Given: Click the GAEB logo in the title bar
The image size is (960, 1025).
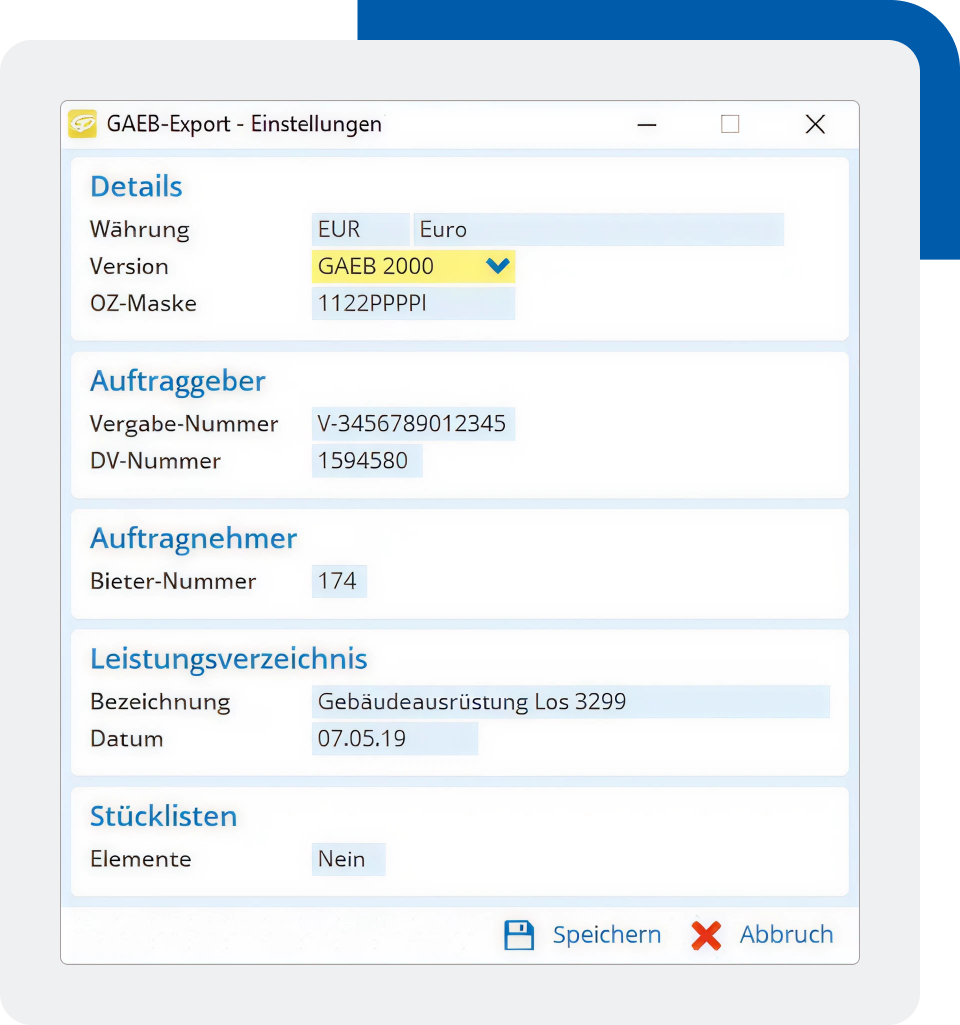Looking at the screenshot, I should [x=82, y=124].
